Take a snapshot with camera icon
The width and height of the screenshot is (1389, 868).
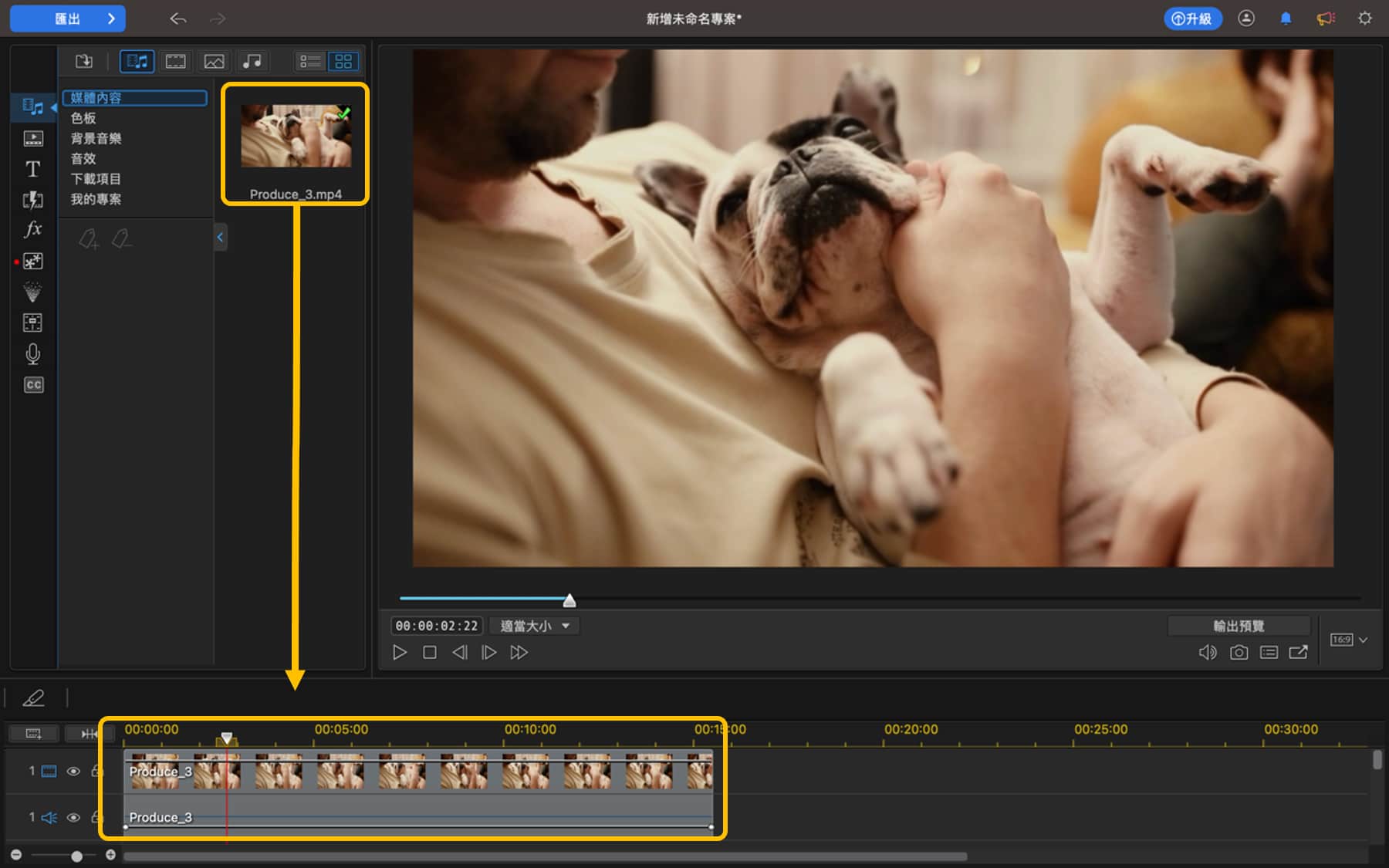[1239, 653]
